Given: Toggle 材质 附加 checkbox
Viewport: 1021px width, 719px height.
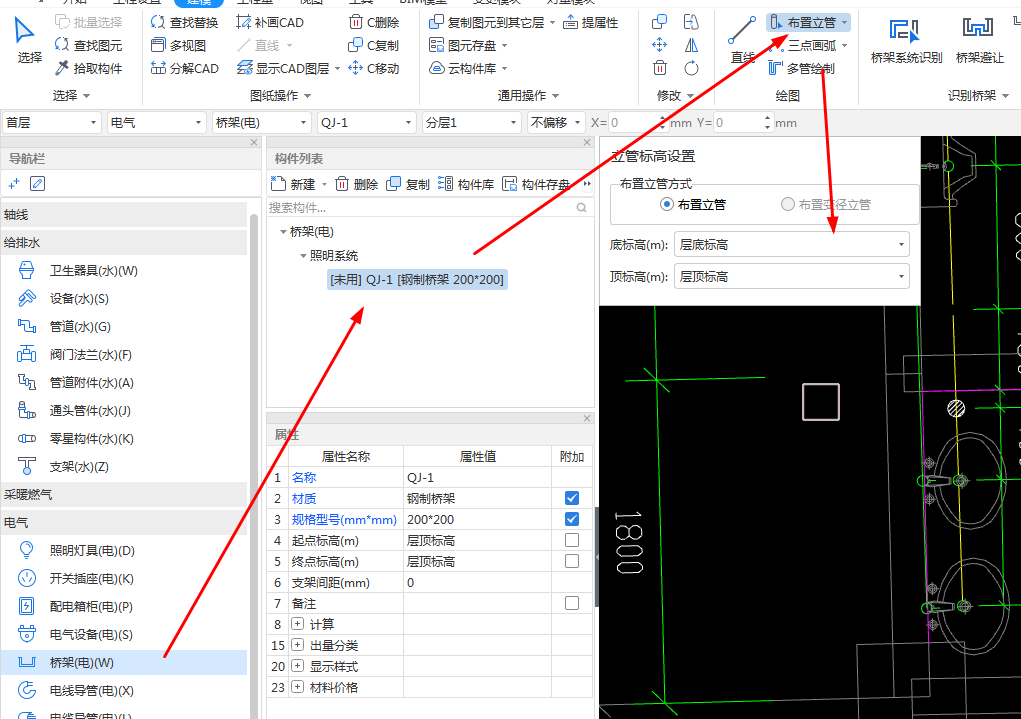Looking at the screenshot, I should point(572,498).
